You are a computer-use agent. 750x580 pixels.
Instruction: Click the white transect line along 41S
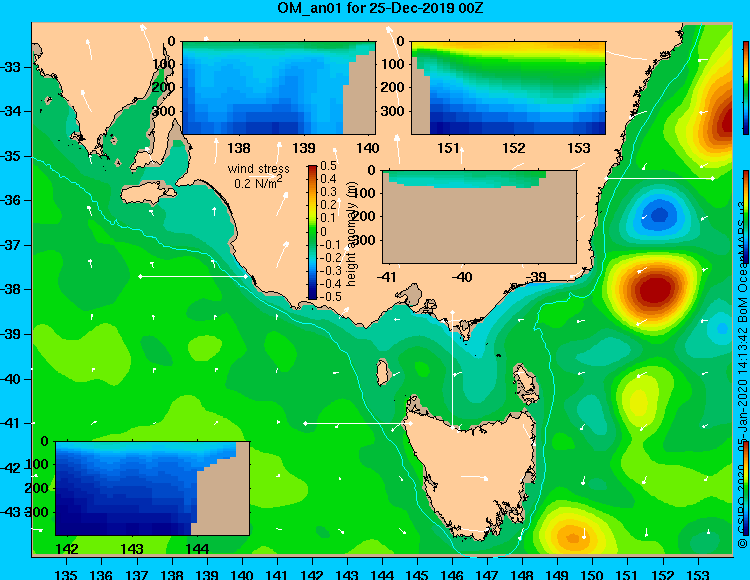tap(357, 423)
